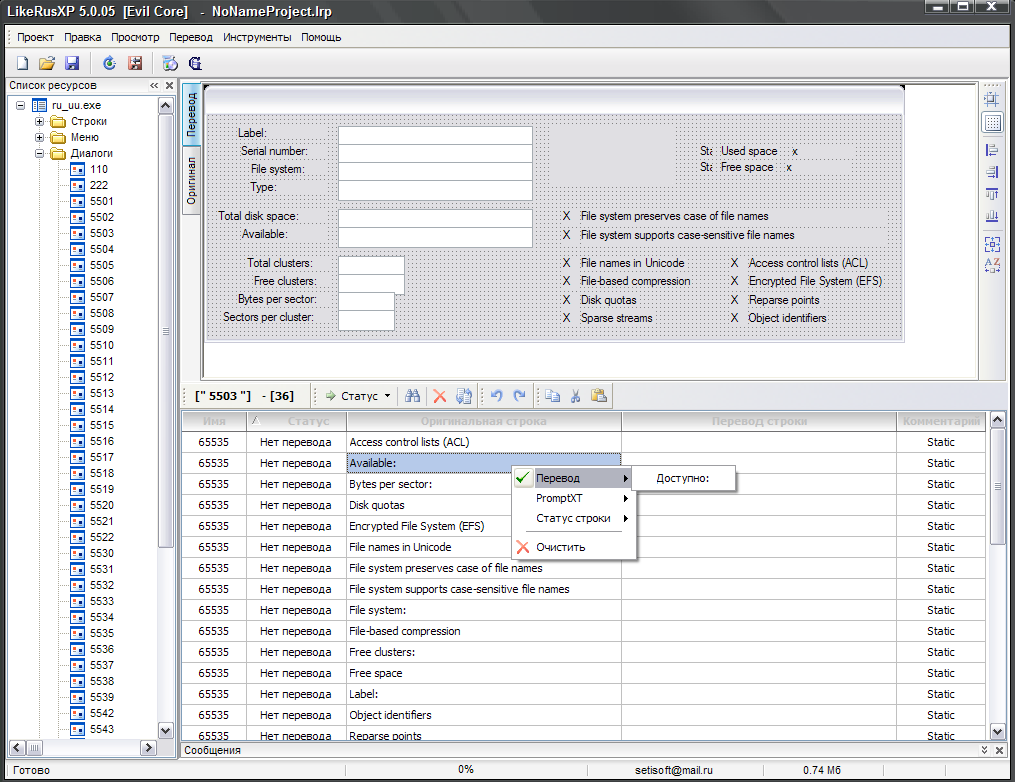Align controls to the bottom edge

pos(992,216)
